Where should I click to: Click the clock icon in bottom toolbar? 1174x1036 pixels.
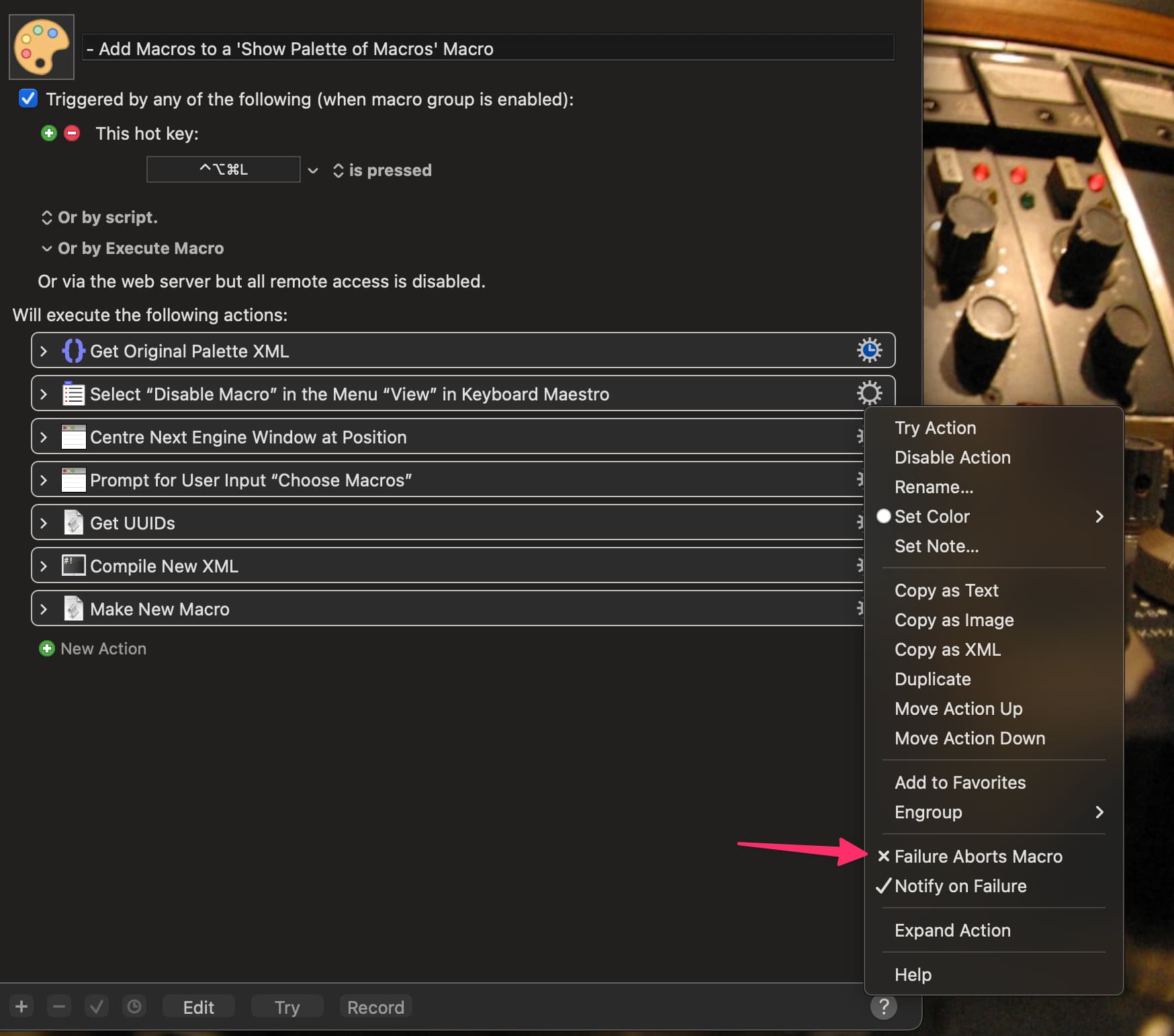point(134,1006)
